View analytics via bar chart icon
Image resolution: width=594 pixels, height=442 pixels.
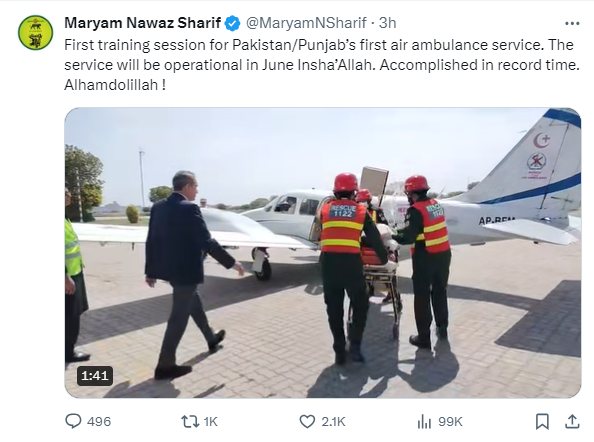point(424,421)
